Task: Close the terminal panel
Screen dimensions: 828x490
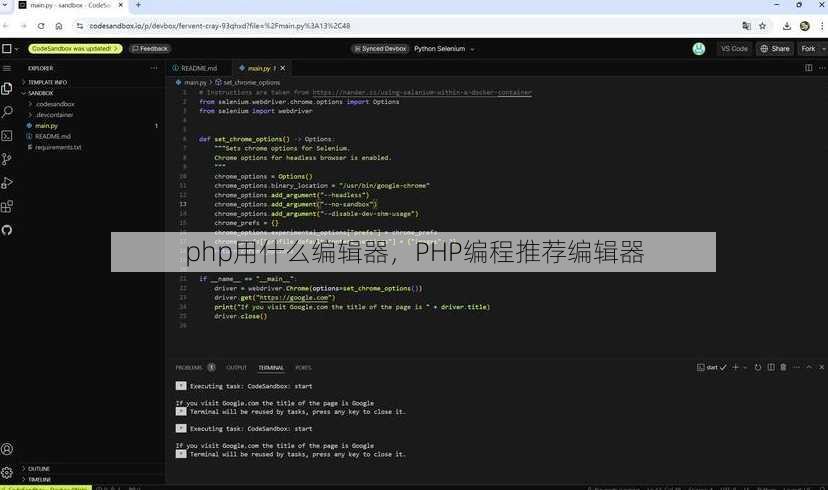Action: tap(822, 367)
